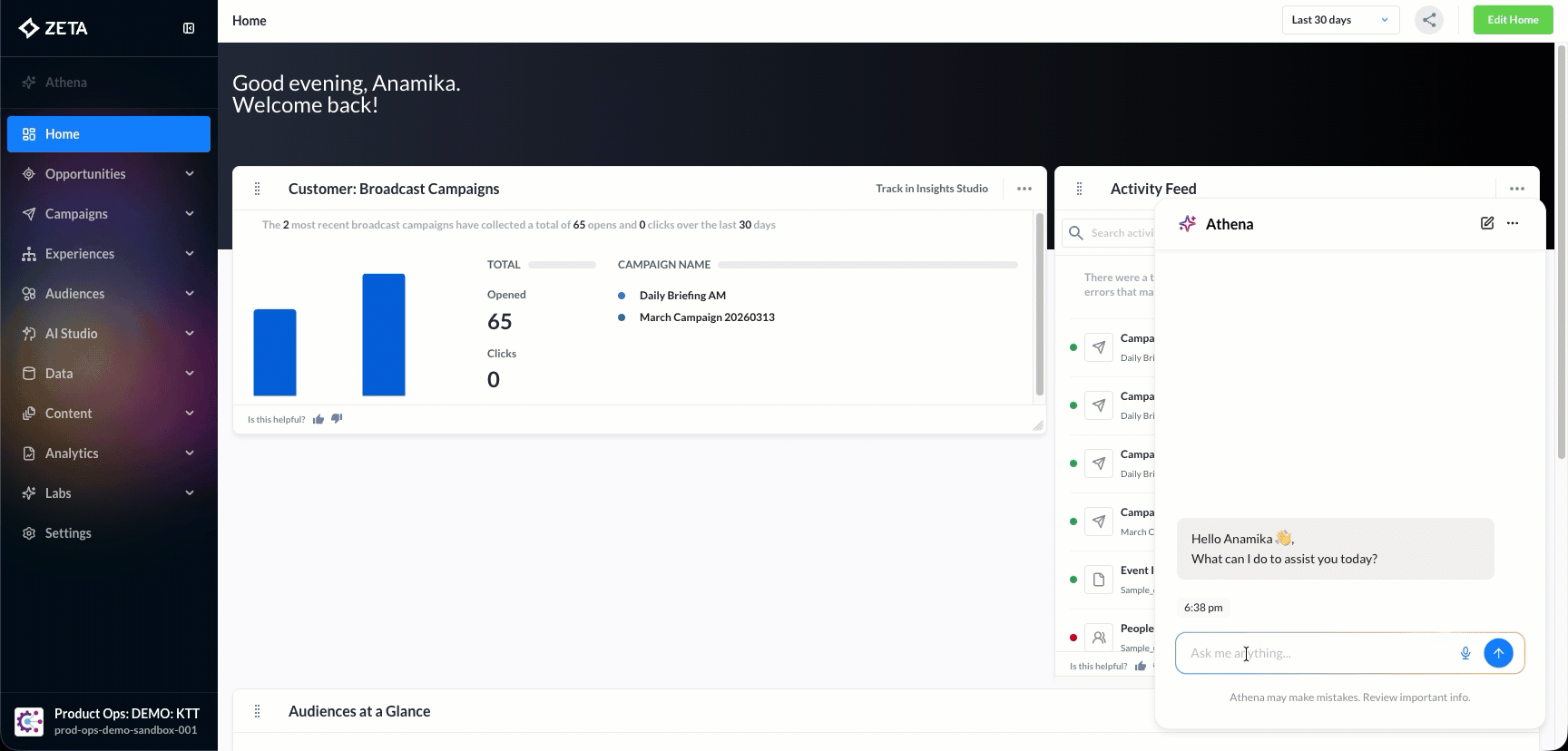This screenshot has height=751, width=1568.
Task: Click the taller blue bar in chart
Action: pyautogui.click(x=384, y=335)
